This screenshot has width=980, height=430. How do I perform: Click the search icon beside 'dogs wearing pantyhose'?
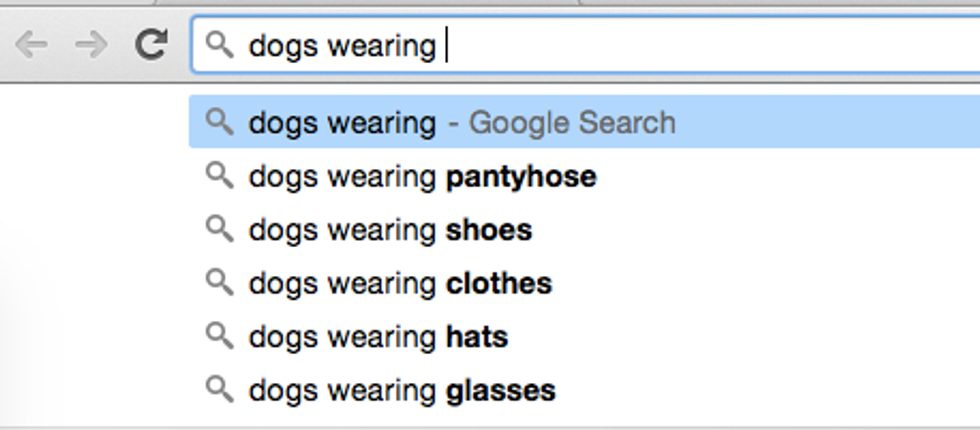[219, 176]
